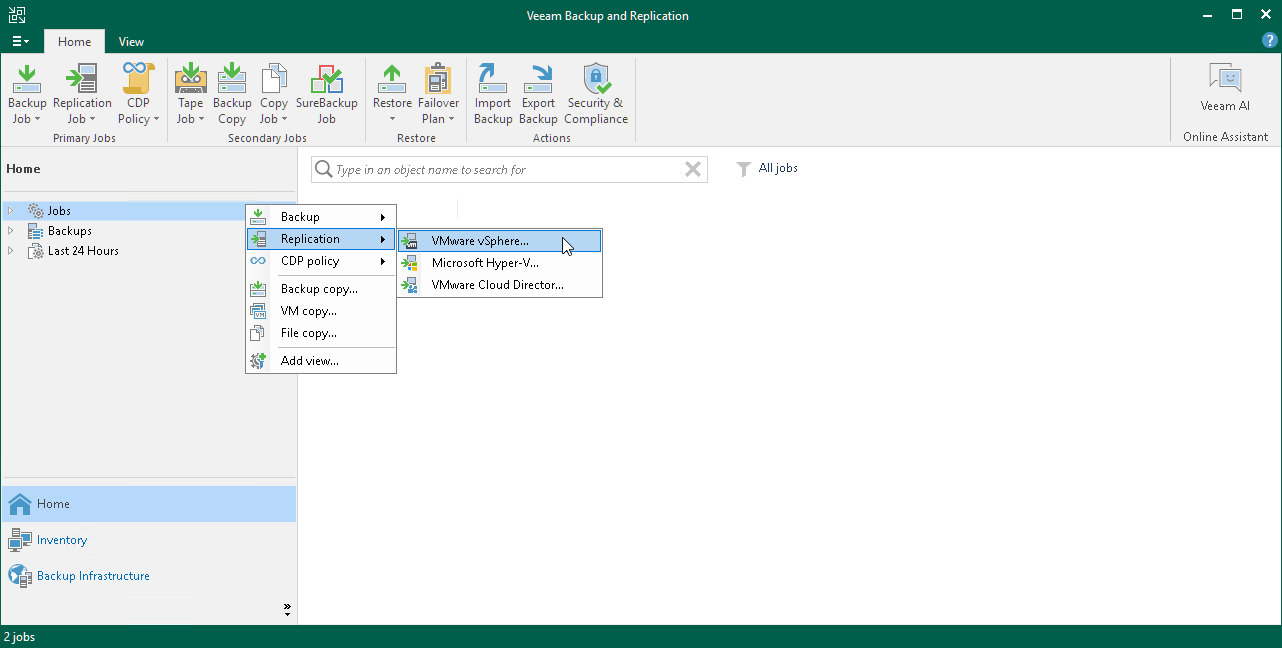Viewport: 1282px width, 648px height.
Task: Select Last 24 Hours tree item
Action: (x=83, y=251)
